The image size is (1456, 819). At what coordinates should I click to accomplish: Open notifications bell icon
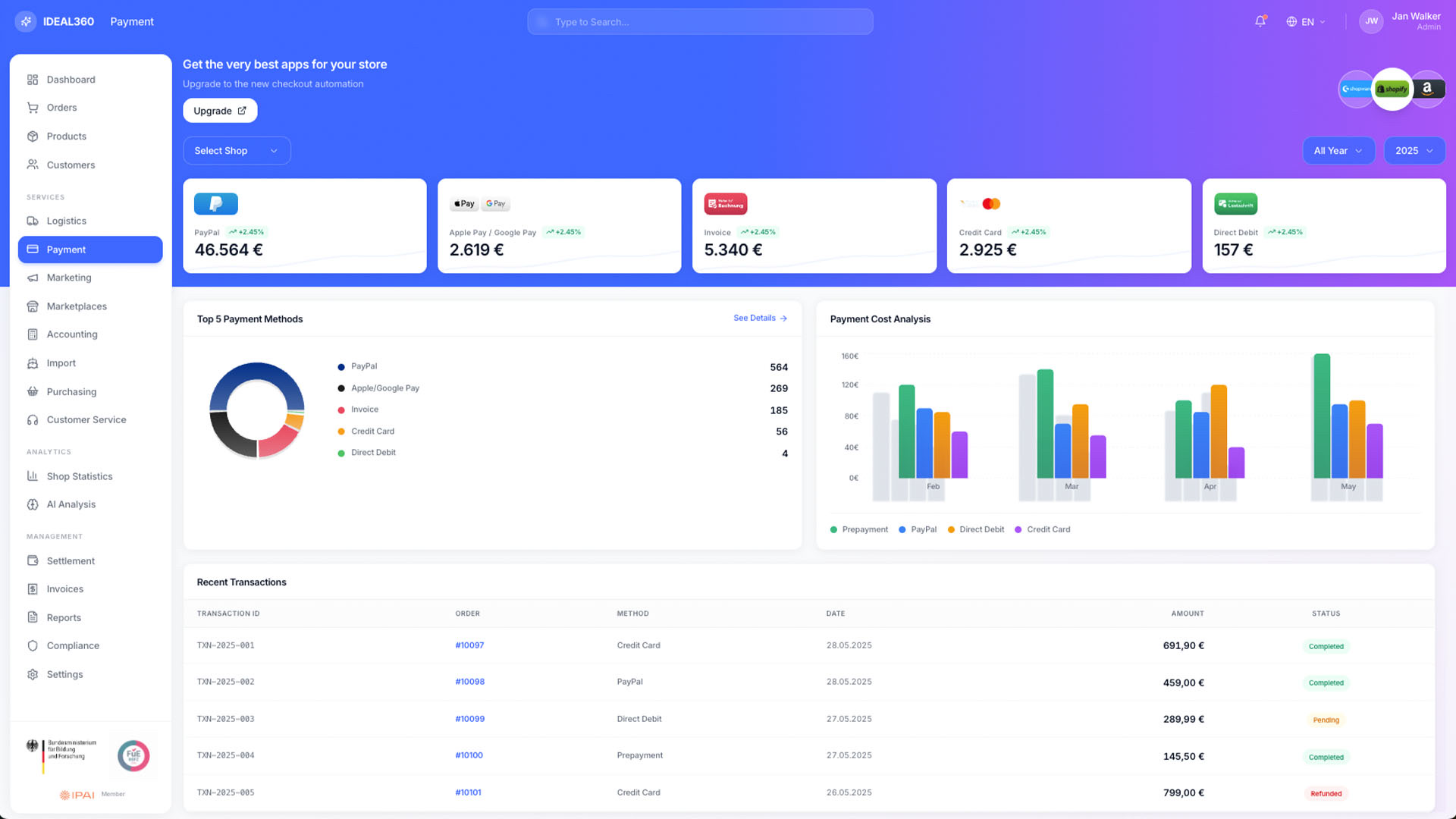1260,21
